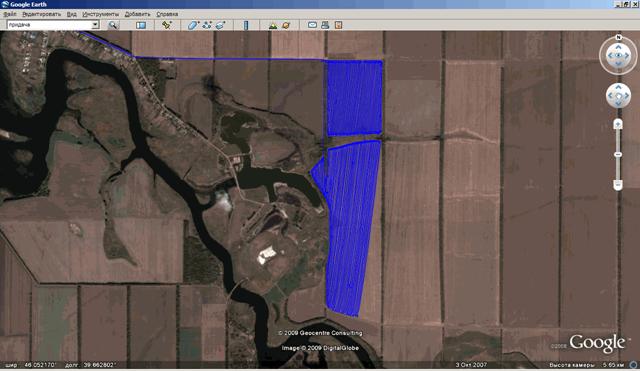This screenshot has height=371, width=640.
Task: Switch to sky planet view icon
Action: (286, 25)
